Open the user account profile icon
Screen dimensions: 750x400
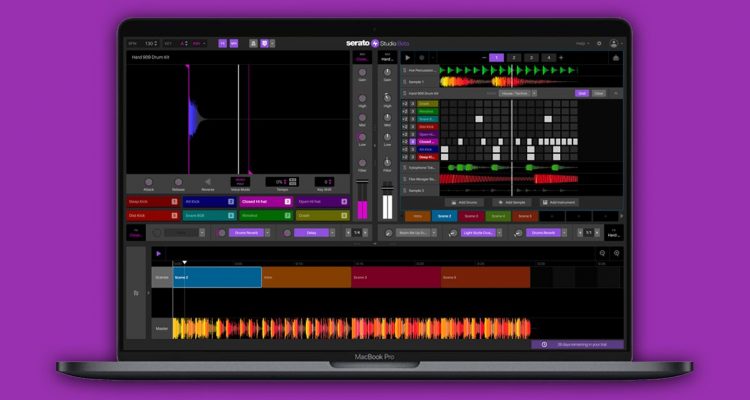click(x=614, y=44)
